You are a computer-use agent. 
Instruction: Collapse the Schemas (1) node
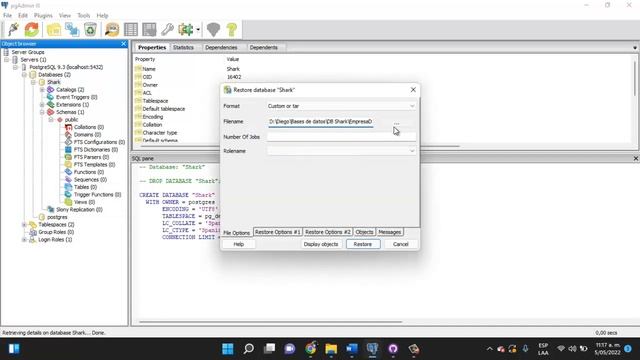[x=42, y=112]
